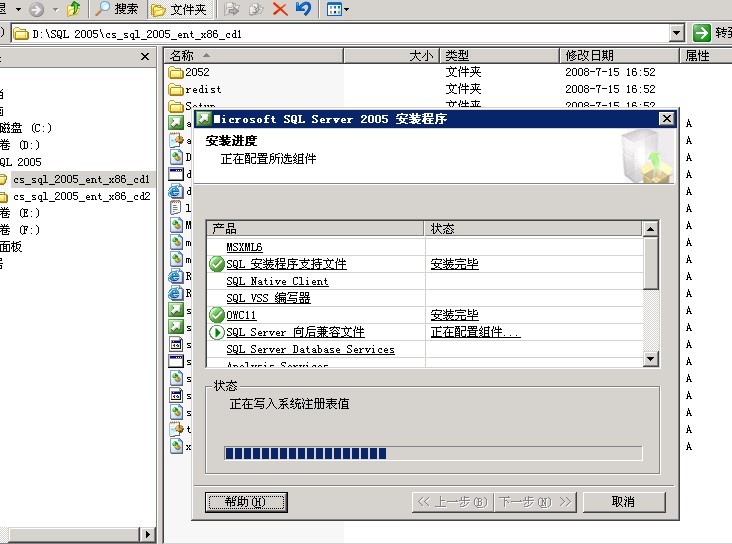Select the 2052 folder icon

pyautogui.click(x=176, y=72)
